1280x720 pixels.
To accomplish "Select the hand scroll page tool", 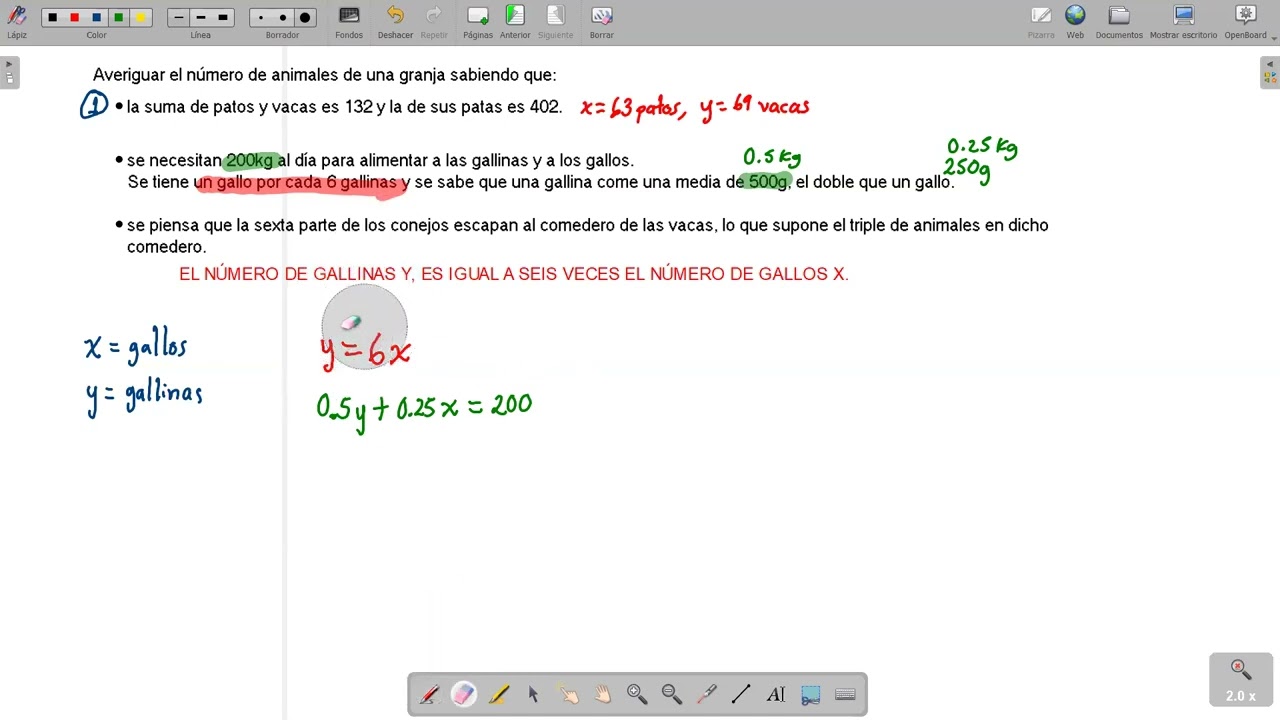I will 602,694.
